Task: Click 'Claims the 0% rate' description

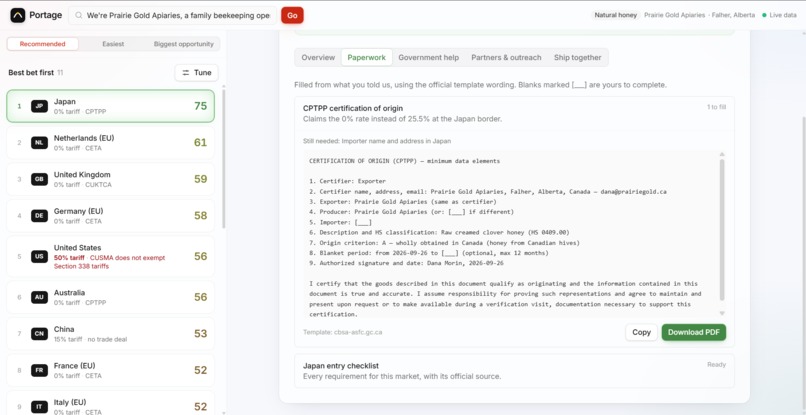Action: click(x=402, y=119)
